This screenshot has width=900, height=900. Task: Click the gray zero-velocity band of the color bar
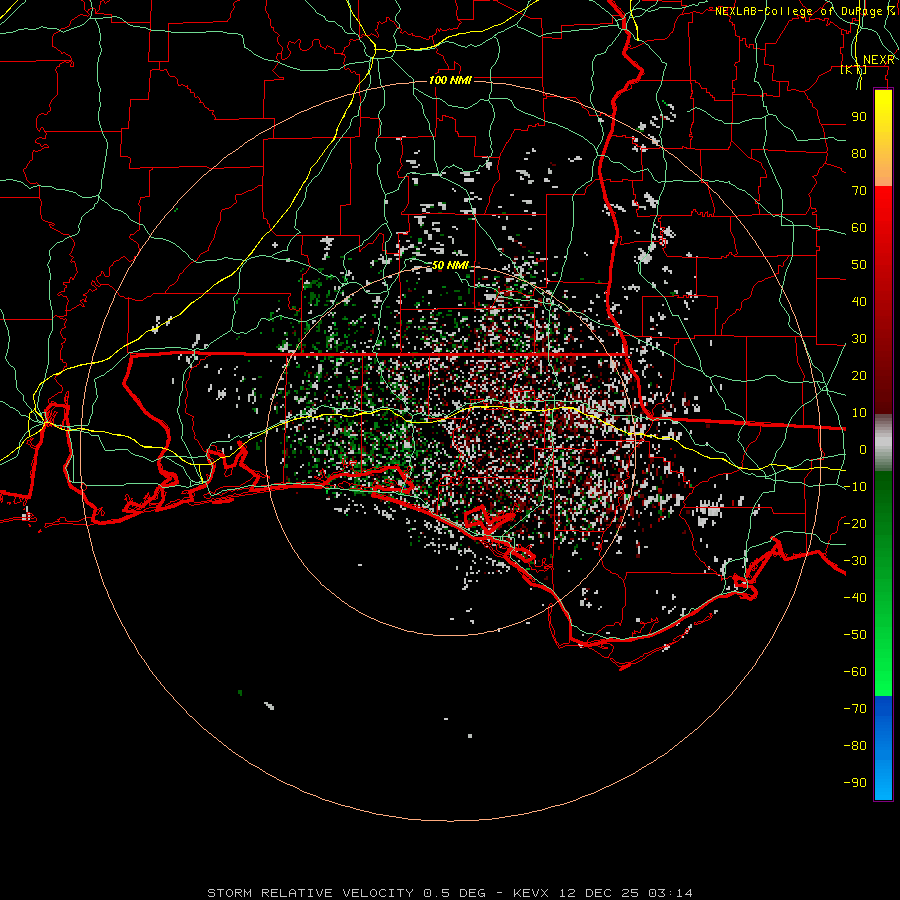(883, 443)
